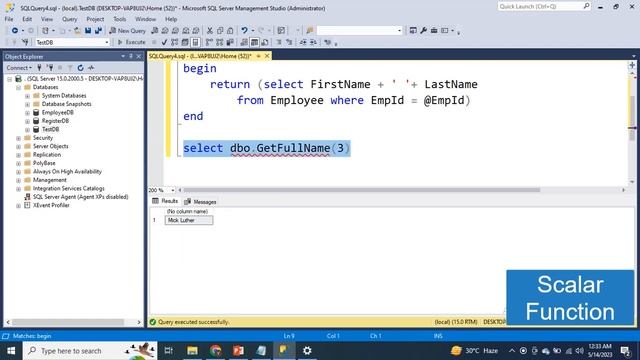
Task: Click the Undo arrow icon
Action: (x=244, y=31)
